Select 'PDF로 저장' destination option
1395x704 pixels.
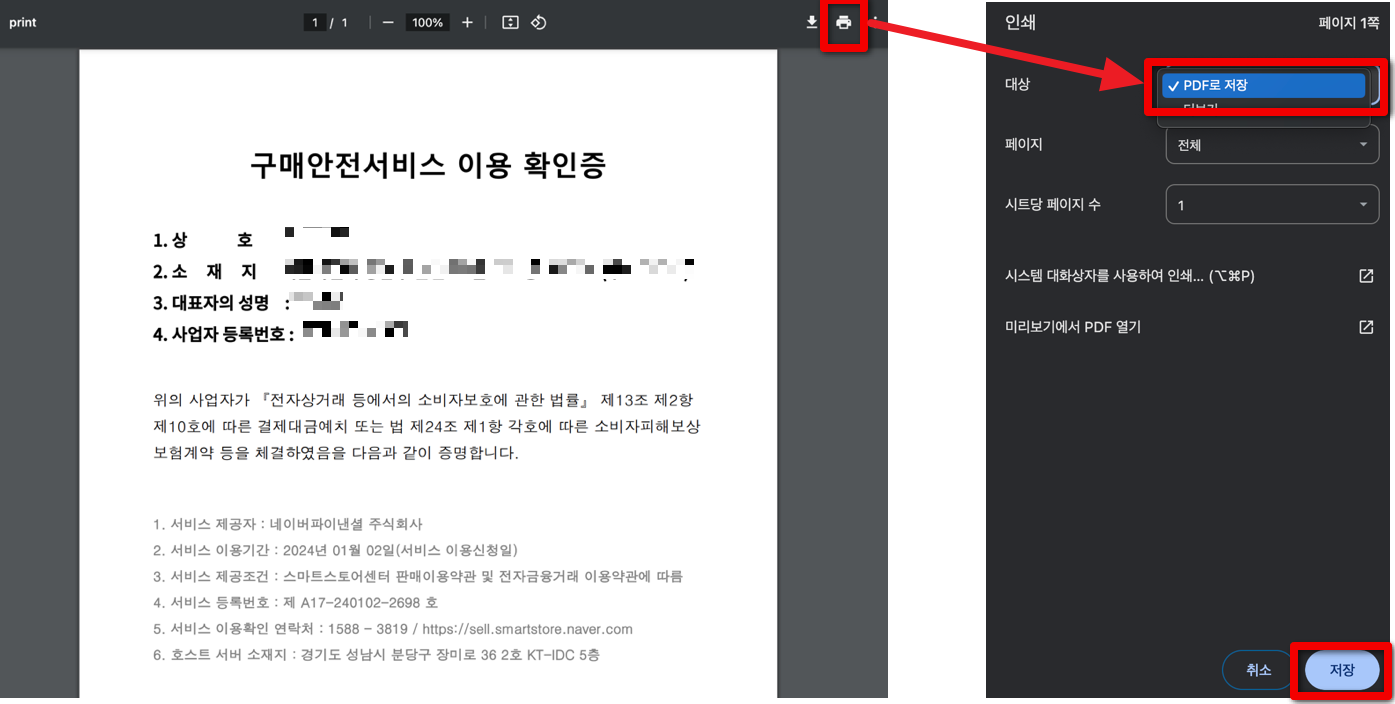tap(1263, 86)
